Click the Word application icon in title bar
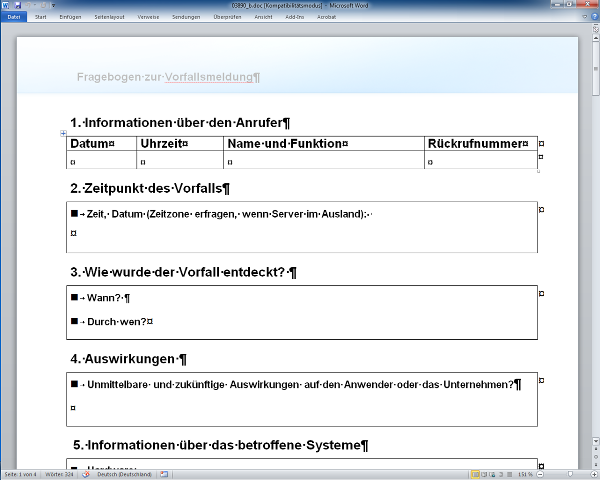Viewport: 600px width, 480px height. point(6,5)
